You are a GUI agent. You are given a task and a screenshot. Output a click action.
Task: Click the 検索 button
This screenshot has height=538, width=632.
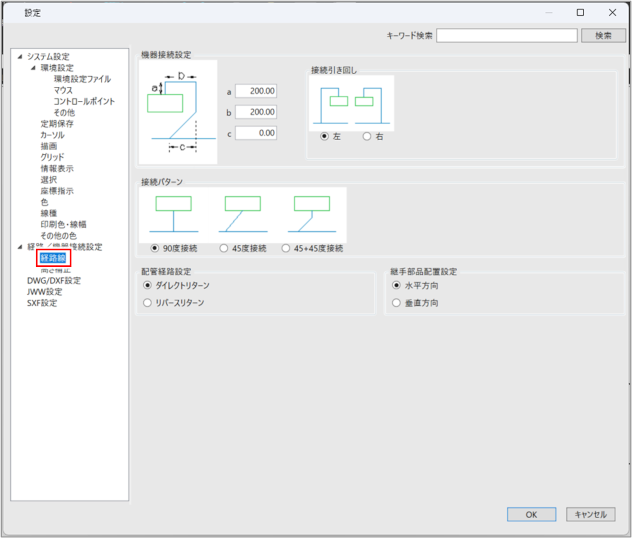click(603, 35)
